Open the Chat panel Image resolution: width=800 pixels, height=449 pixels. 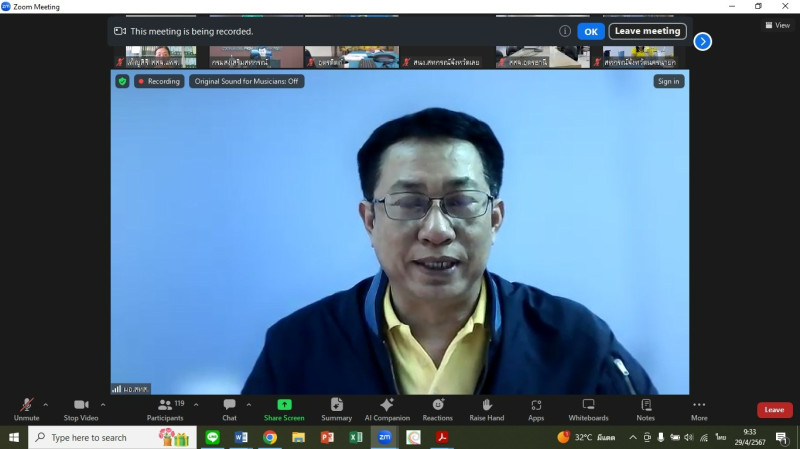pos(230,407)
